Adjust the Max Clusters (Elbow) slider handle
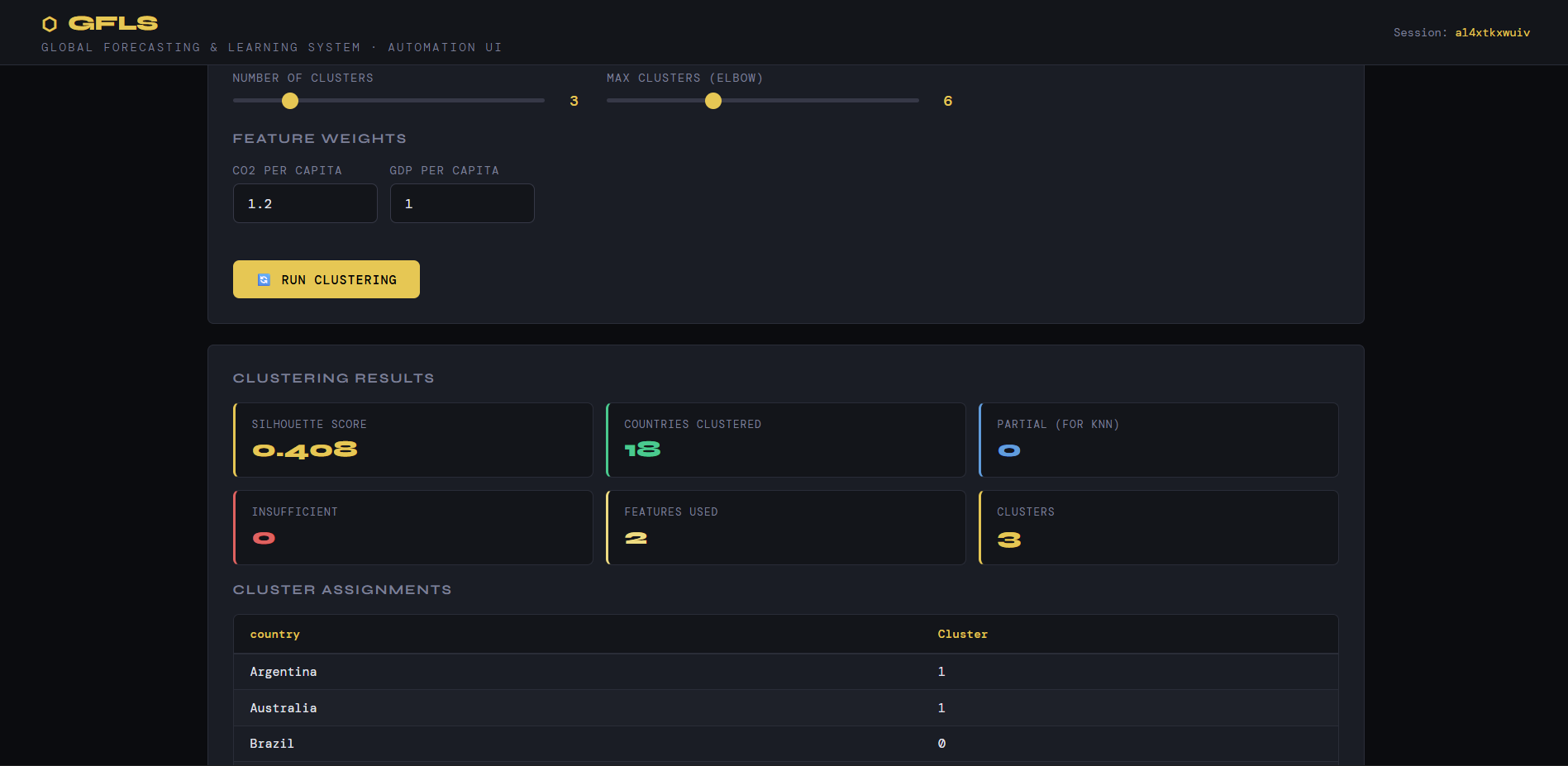This screenshot has height=766, width=1568. click(x=713, y=101)
